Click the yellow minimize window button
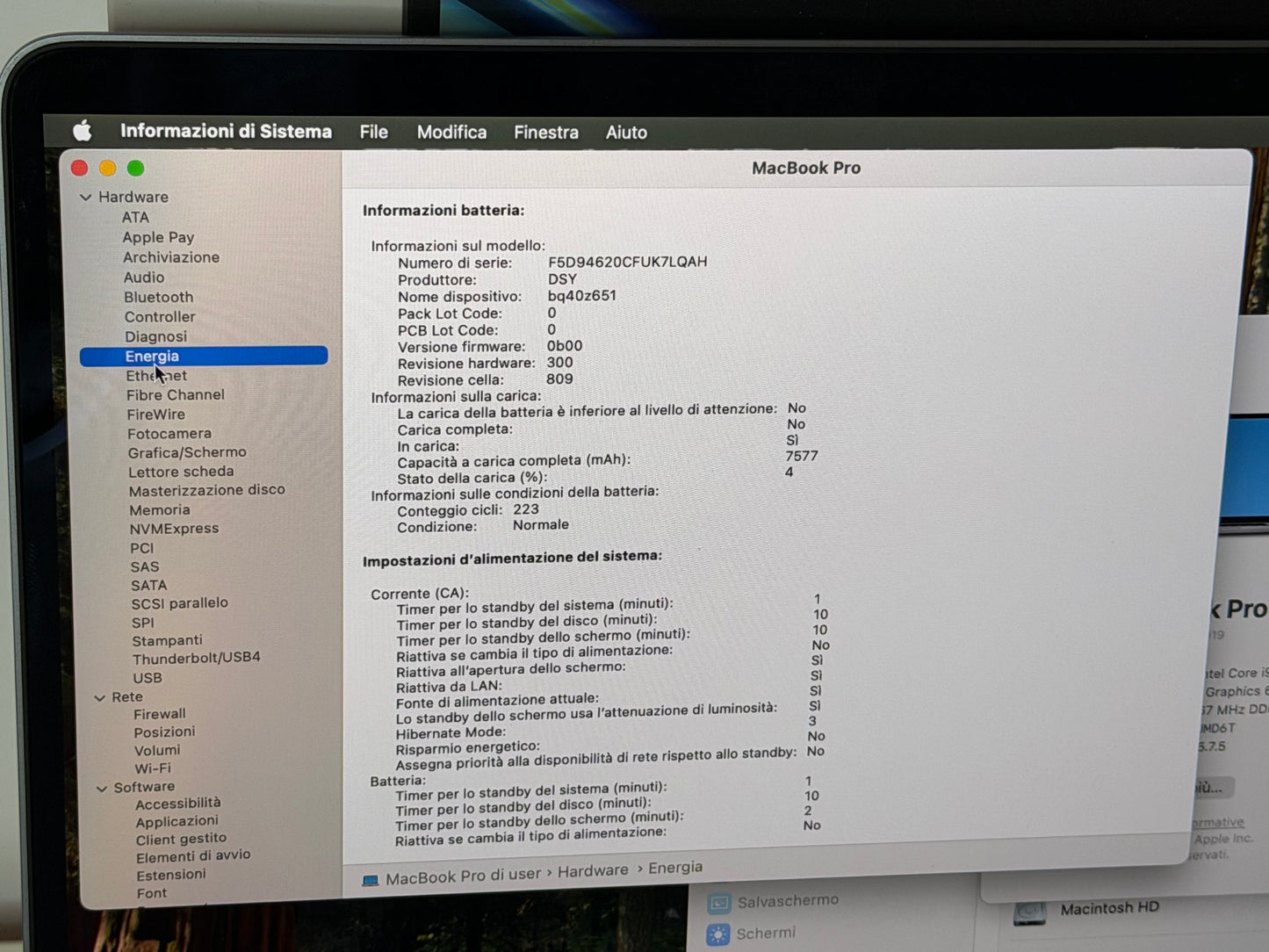 [x=107, y=169]
